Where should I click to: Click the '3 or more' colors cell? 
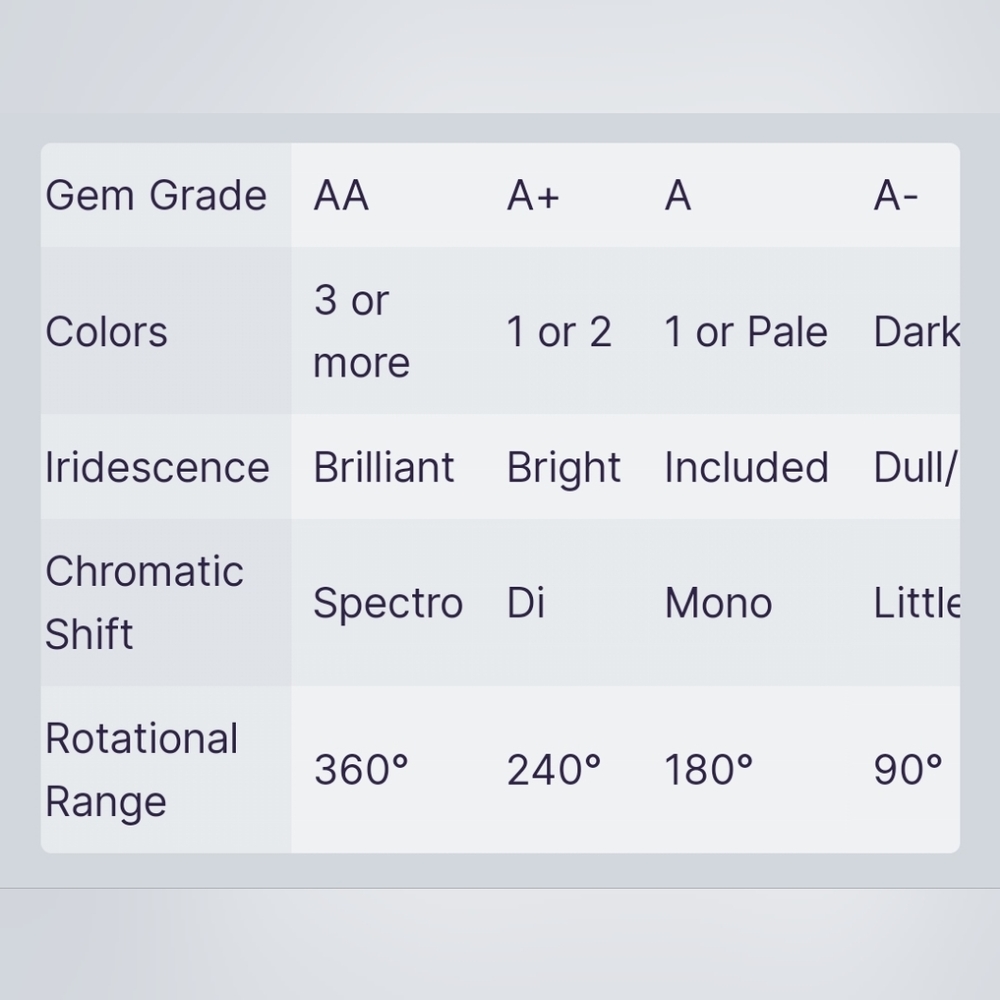pyautogui.click(x=361, y=331)
